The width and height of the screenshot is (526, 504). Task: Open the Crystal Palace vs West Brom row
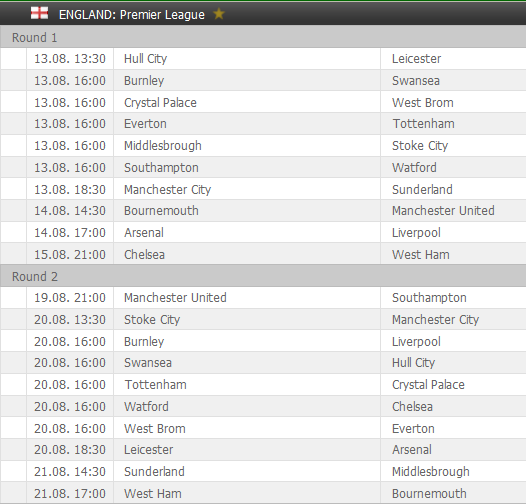(263, 102)
